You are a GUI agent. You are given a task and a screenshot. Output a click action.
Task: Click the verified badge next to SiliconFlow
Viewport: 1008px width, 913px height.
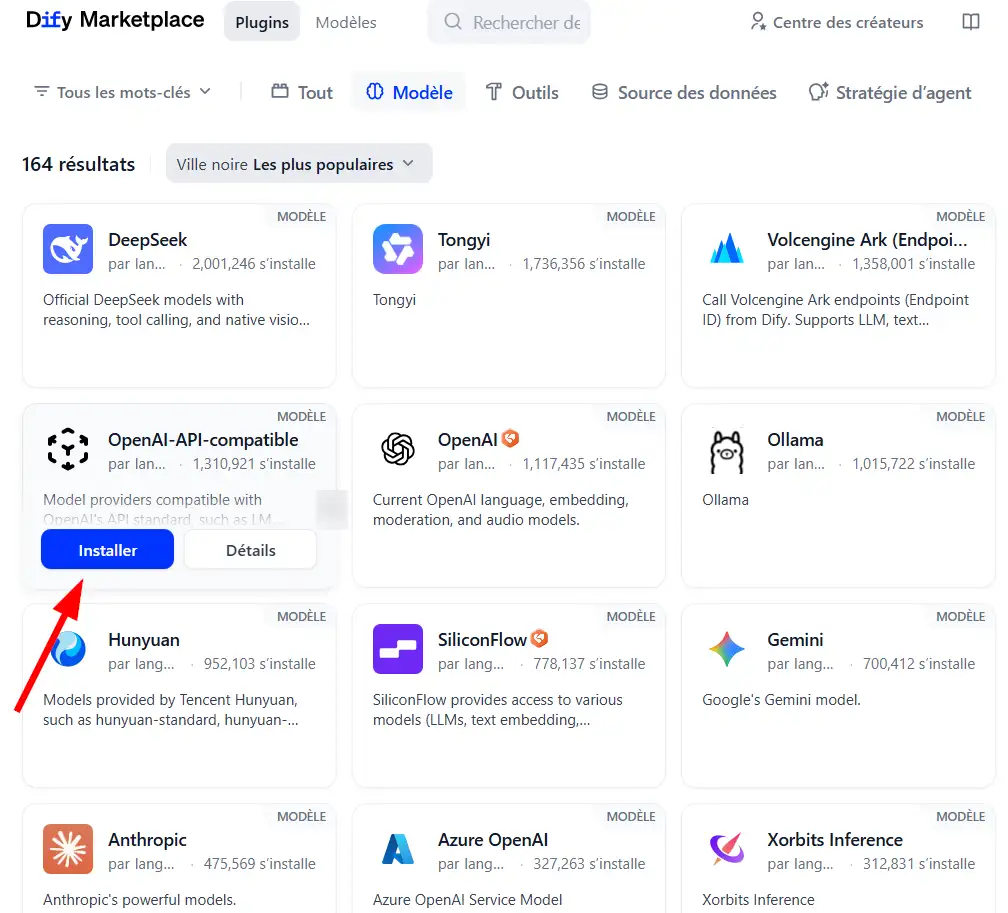point(539,638)
